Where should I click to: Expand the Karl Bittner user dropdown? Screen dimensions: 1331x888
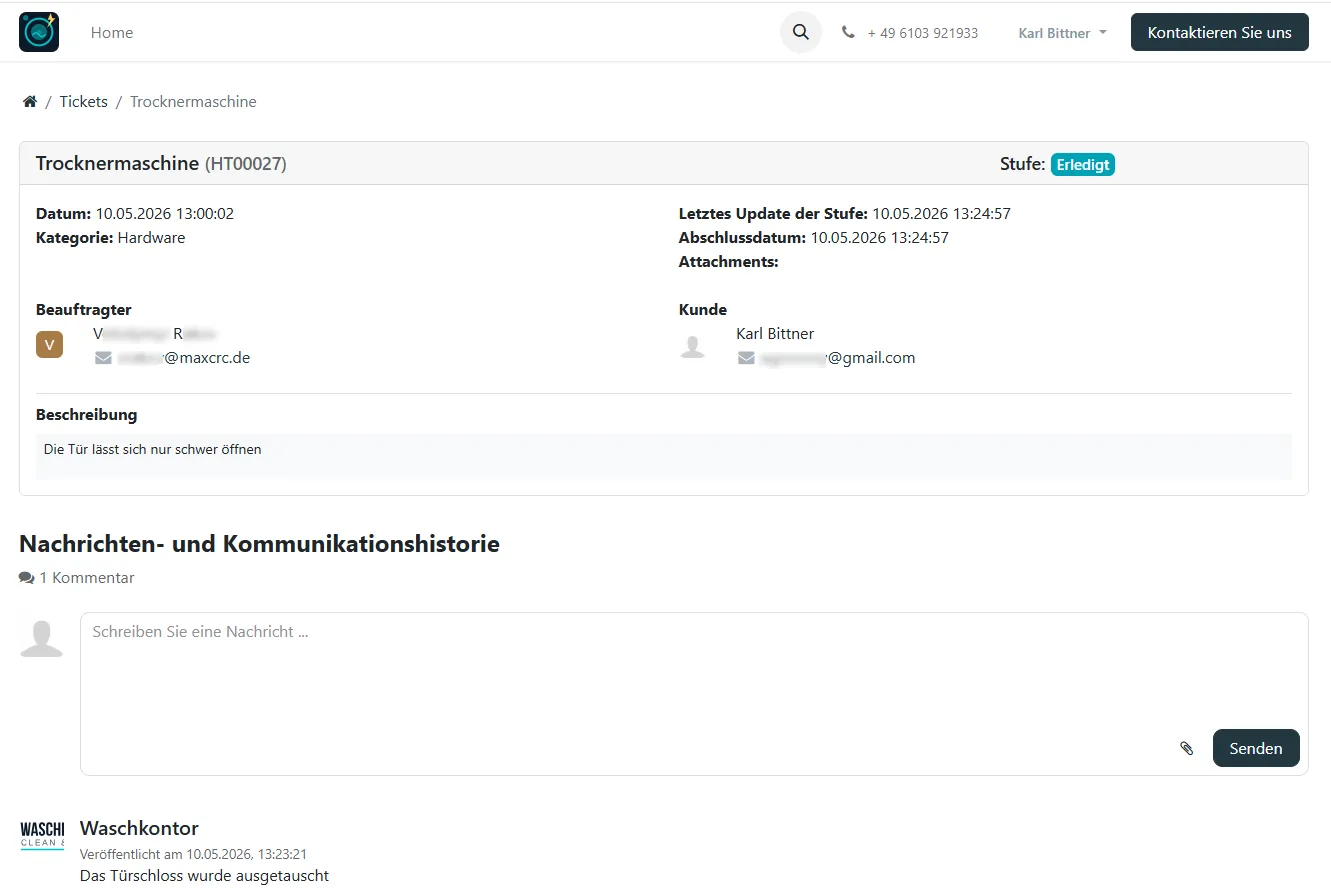coord(1062,33)
